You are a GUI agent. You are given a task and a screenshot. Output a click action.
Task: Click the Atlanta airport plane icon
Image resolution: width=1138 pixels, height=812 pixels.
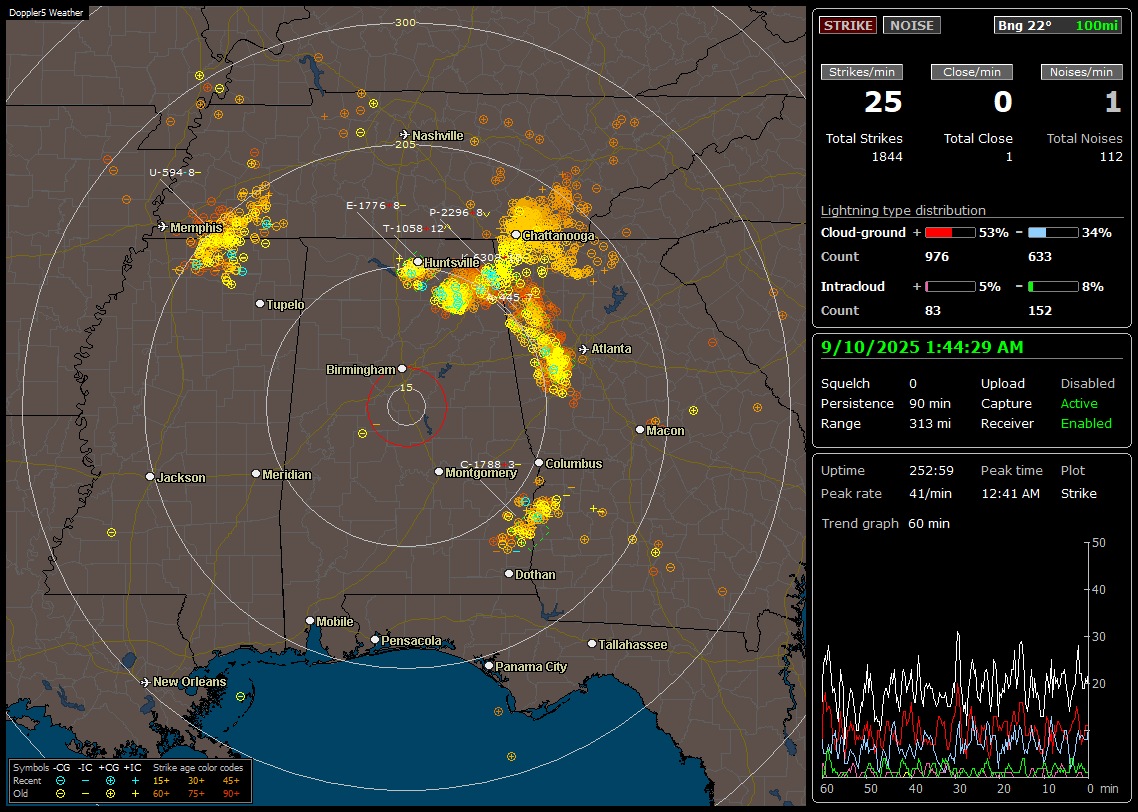pyautogui.click(x=584, y=349)
